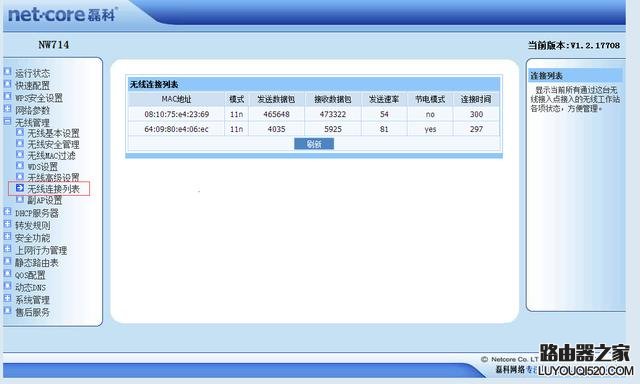Click the icon beside 无线基本设置
This screenshot has height=384, width=640.
[20, 132]
